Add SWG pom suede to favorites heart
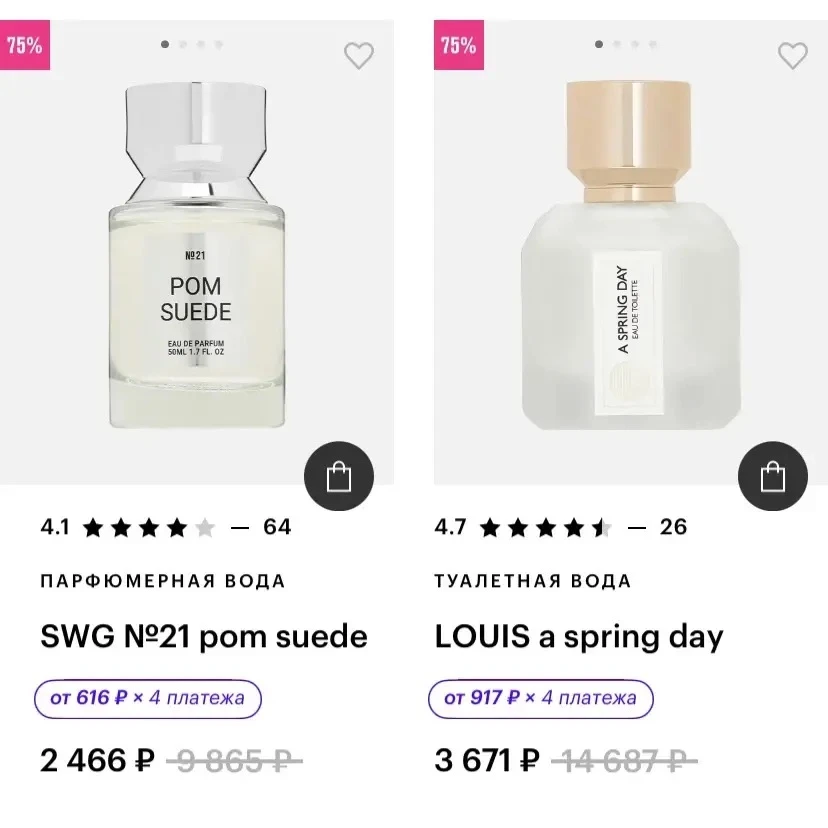Image resolution: width=828 pixels, height=828 pixels. click(359, 55)
